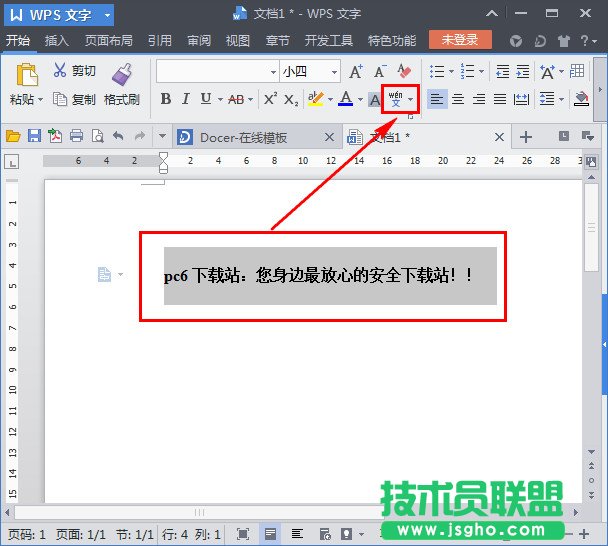Open the pinyin guide dropdown arrow

(411, 99)
